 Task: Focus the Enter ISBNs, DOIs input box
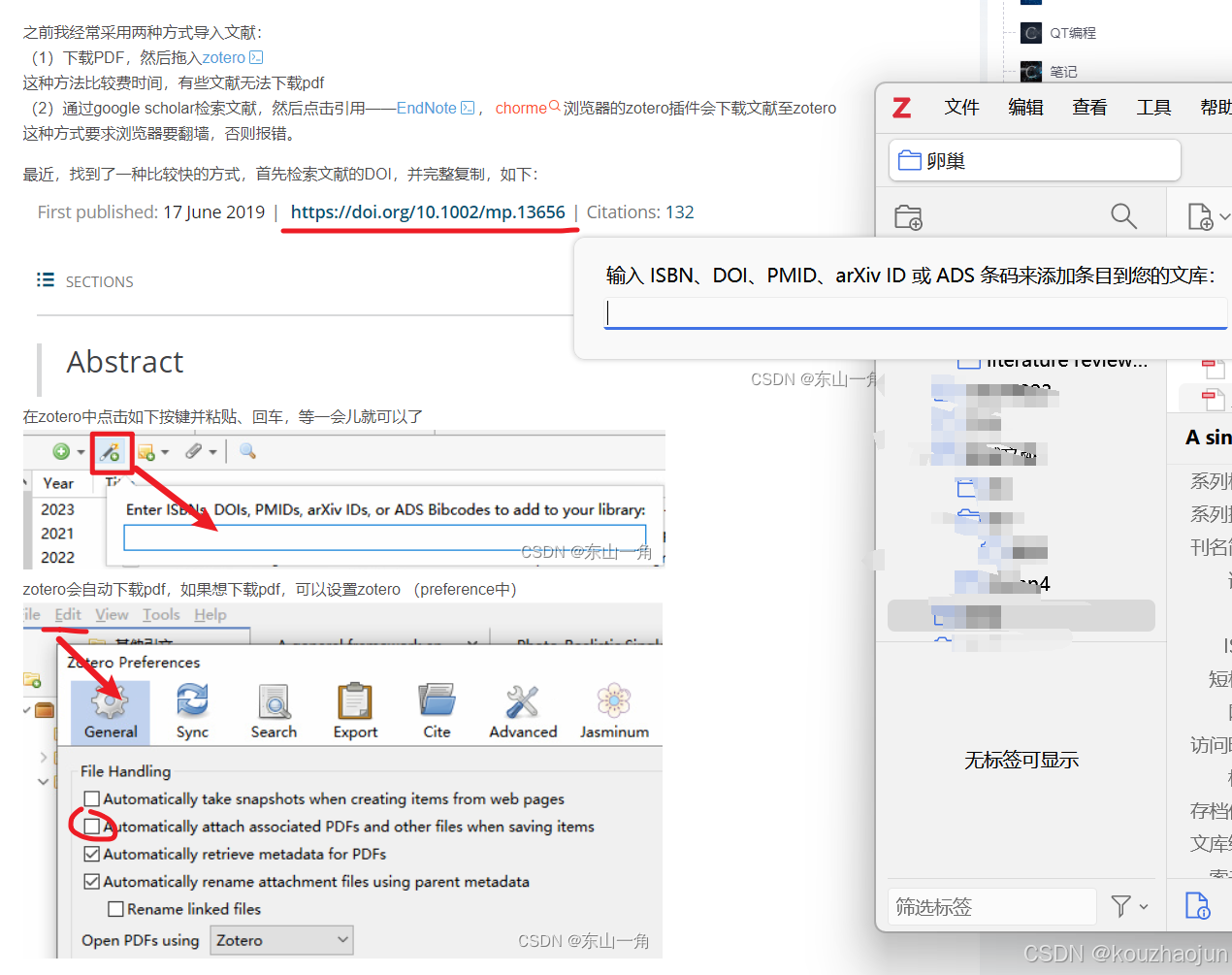pos(385,536)
